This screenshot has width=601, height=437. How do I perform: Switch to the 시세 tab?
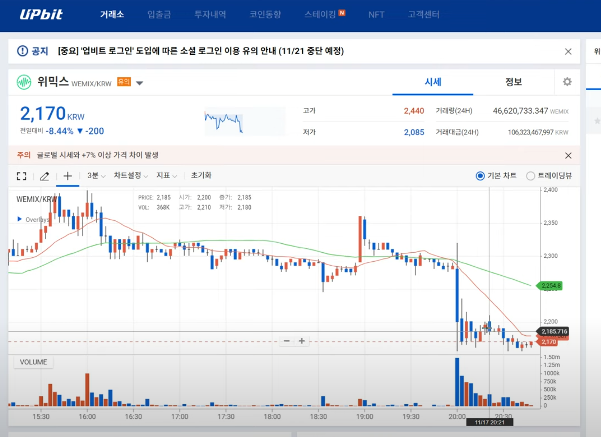433,82
